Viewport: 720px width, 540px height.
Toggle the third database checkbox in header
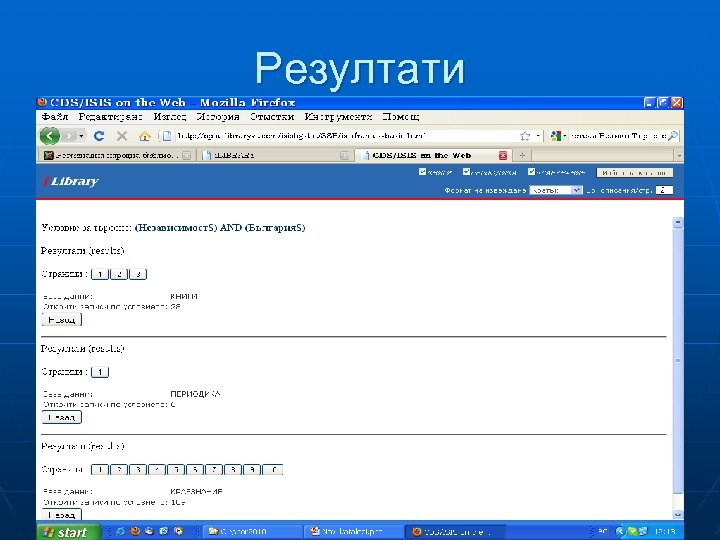pos(531,172)
